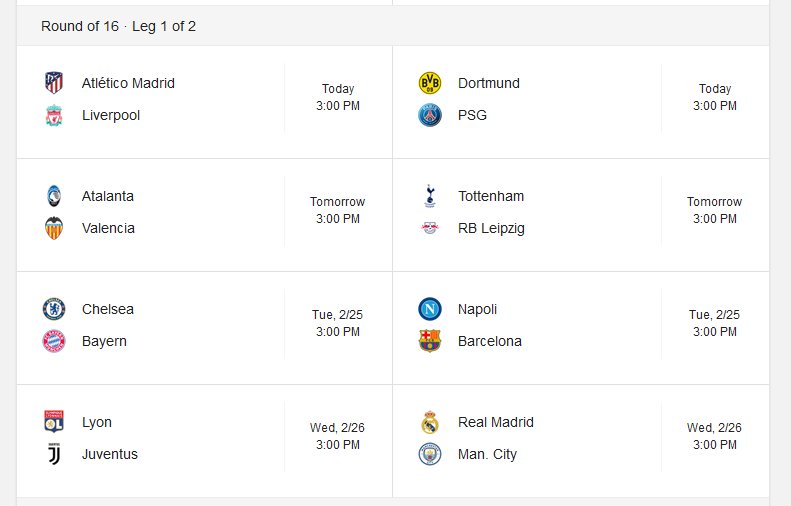
Task: Open the Lyon team name link
Action: (x=97, y=422)
